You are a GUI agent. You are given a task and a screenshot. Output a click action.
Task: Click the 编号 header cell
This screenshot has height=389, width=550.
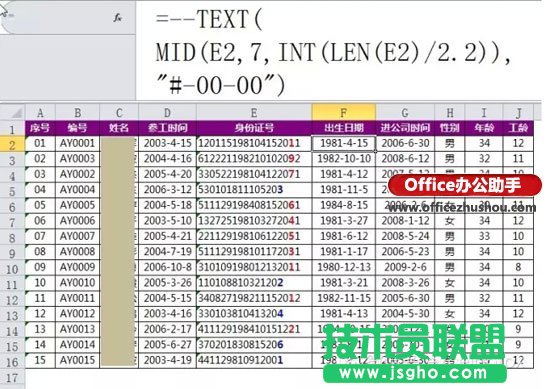[x=78, y=128]
